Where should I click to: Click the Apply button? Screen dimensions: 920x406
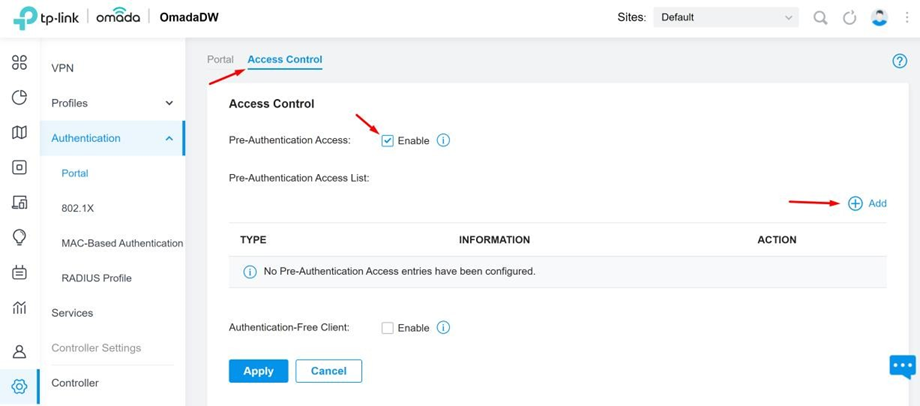point(259,371)
